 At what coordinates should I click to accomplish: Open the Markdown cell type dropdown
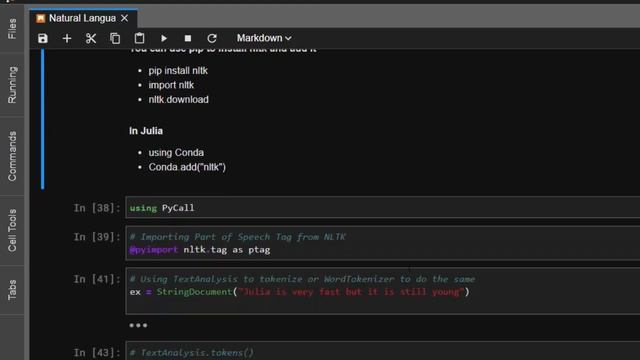264,38
